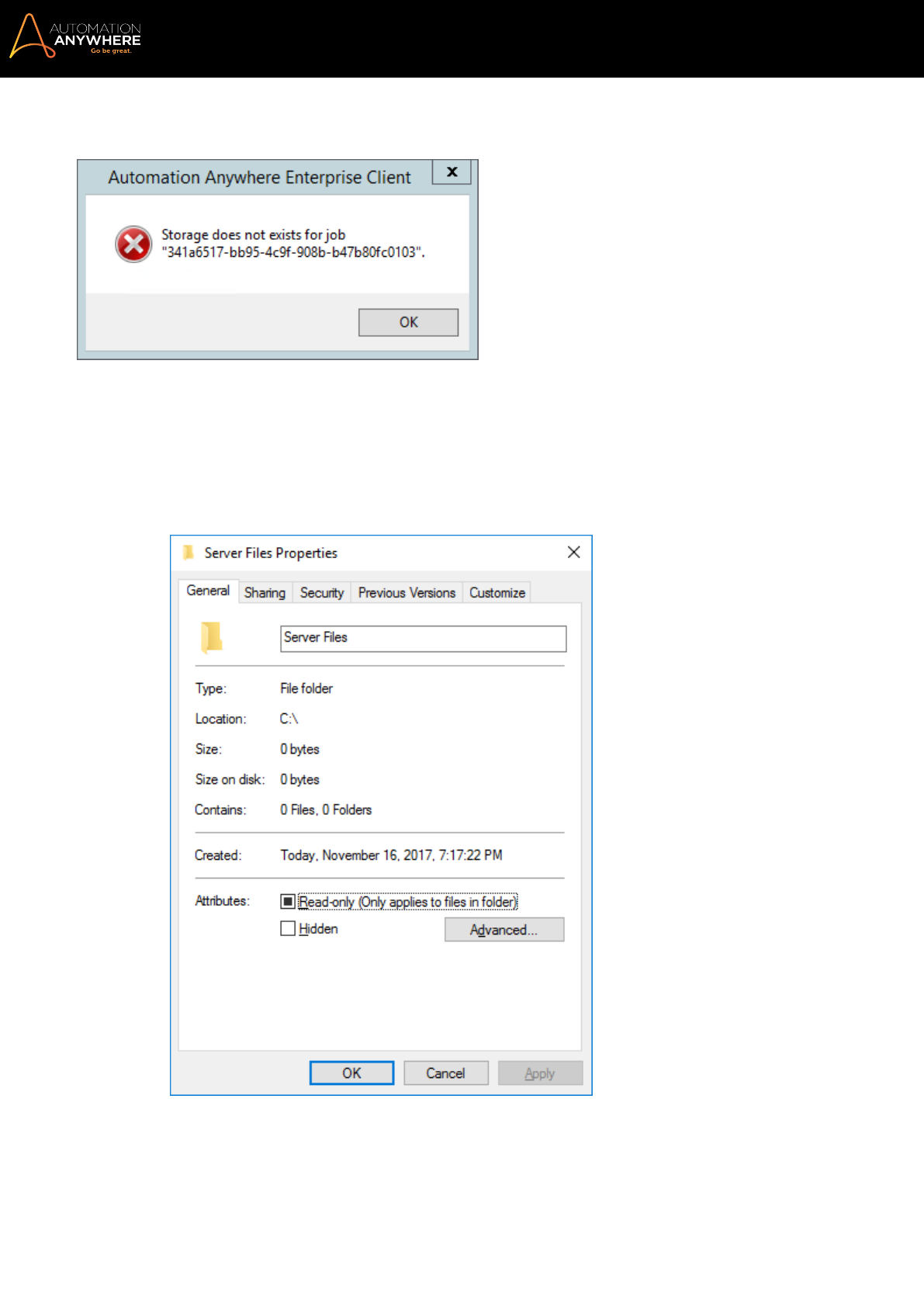The image size is (924, 1307).
Task: Close the Automation Anywhere Enterprise Client dialog
Action: point(452,172)
